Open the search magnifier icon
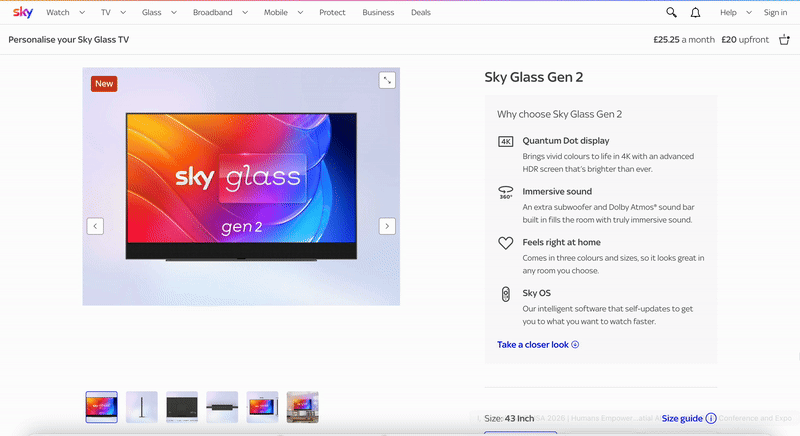 tap(671, 12)
